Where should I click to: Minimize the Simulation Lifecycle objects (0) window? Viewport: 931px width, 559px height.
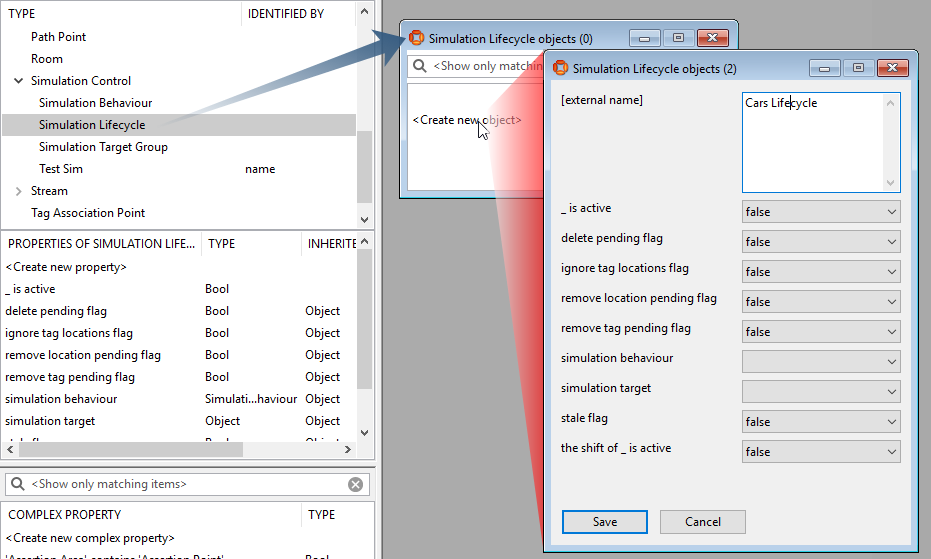tap(644, 39)
